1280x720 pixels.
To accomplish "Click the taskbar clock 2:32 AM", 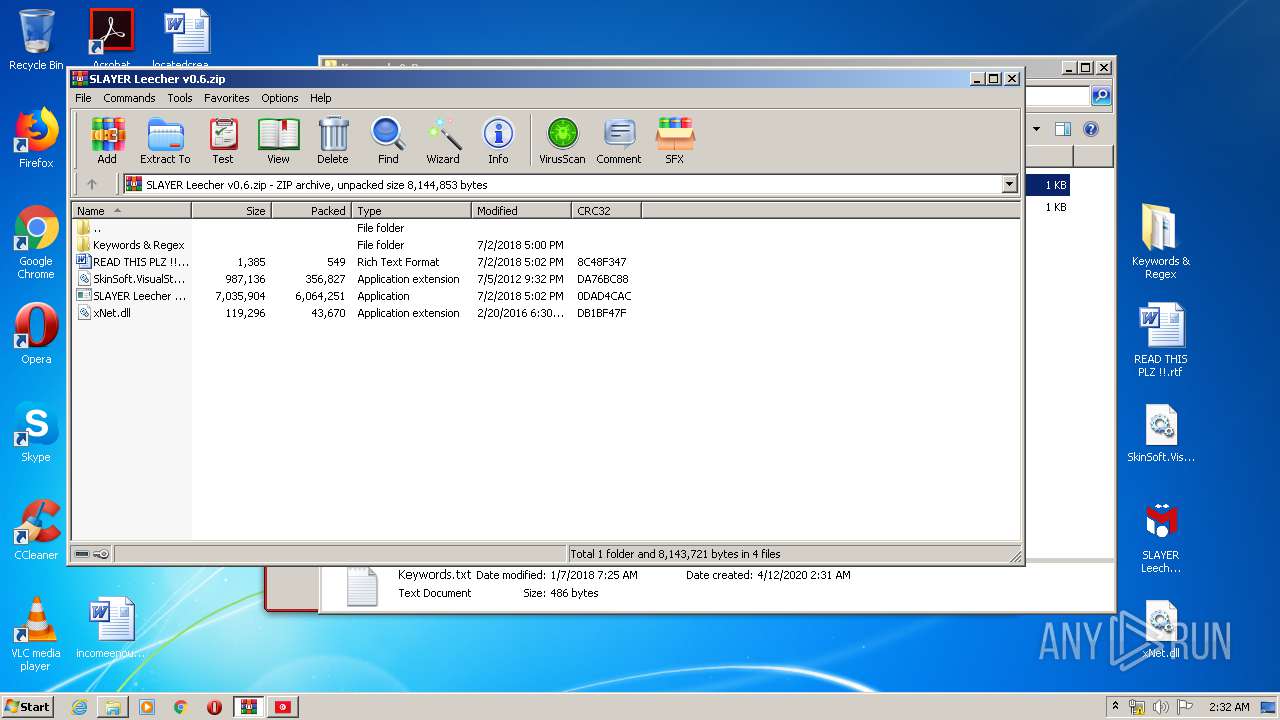I will click(x=1229, y=707).
